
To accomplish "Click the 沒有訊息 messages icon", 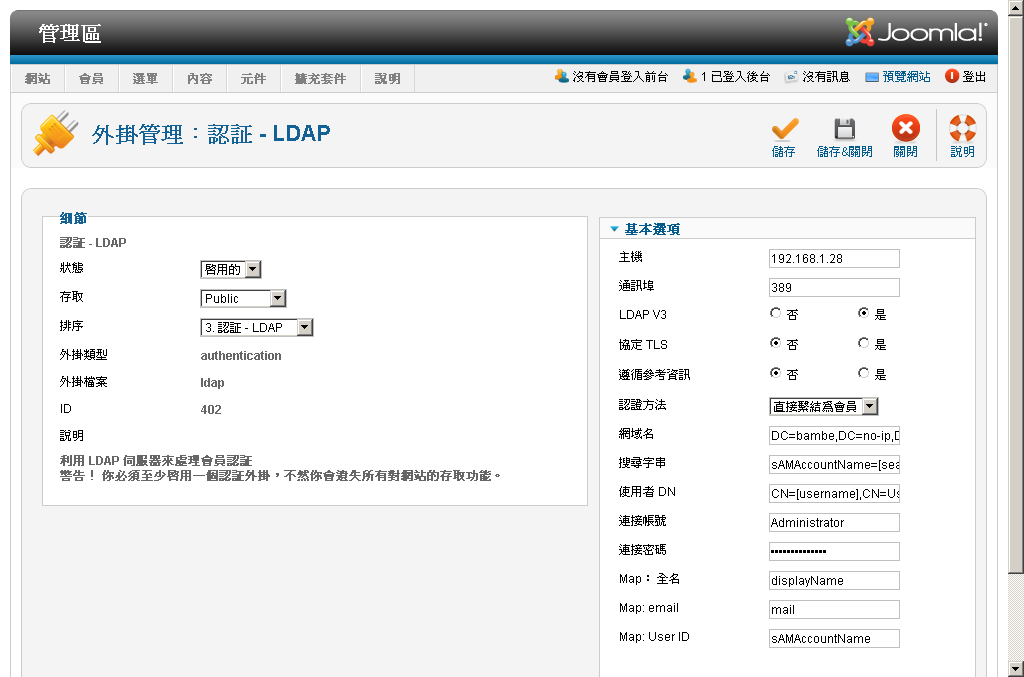I will pos(791,77).
